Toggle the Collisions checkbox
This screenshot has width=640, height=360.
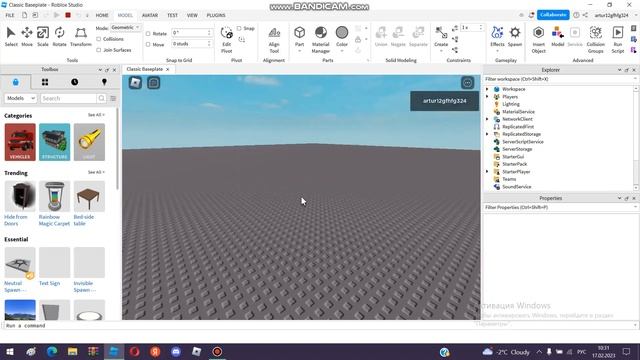(99, 39)
